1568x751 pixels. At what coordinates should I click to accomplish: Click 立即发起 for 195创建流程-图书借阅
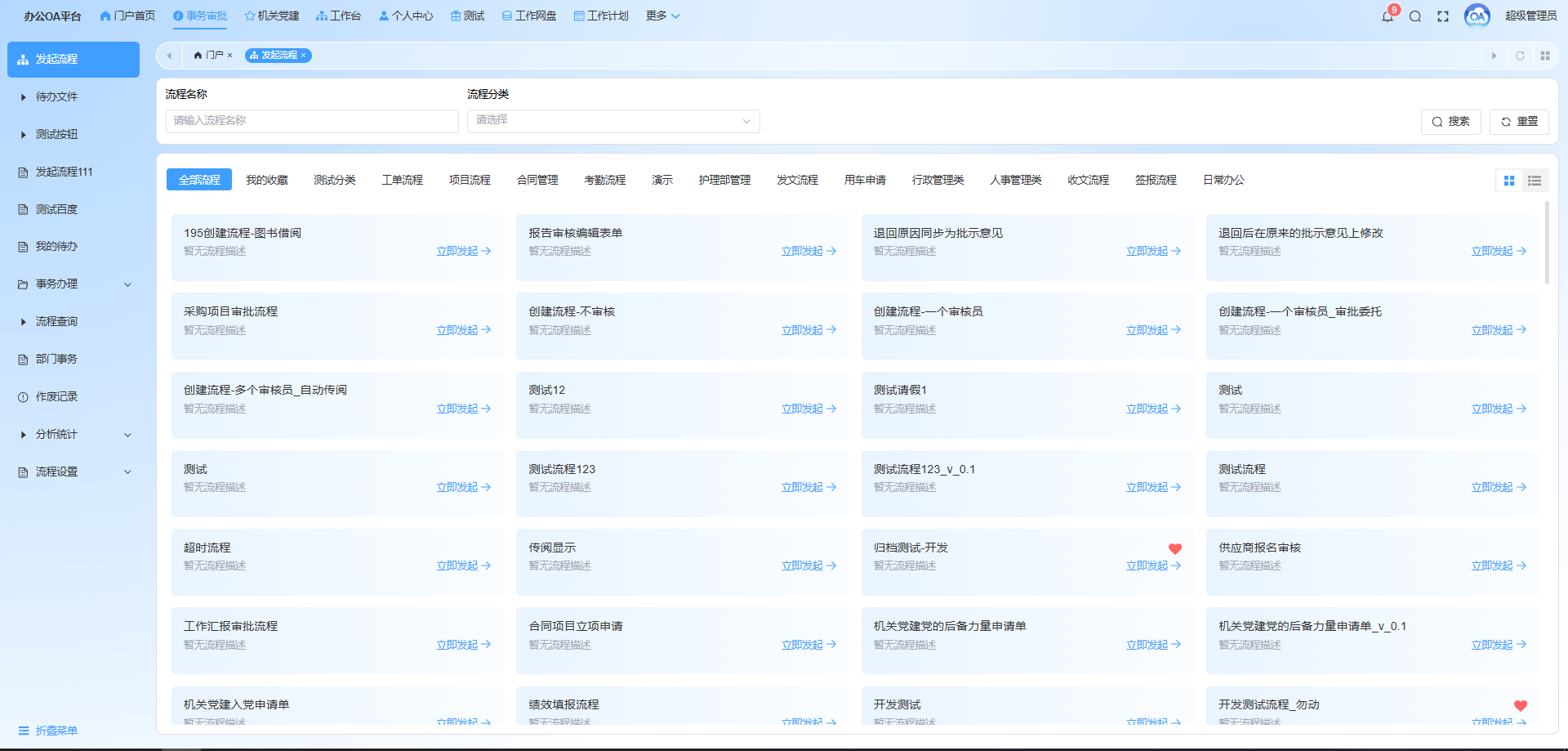coord(463,252)
